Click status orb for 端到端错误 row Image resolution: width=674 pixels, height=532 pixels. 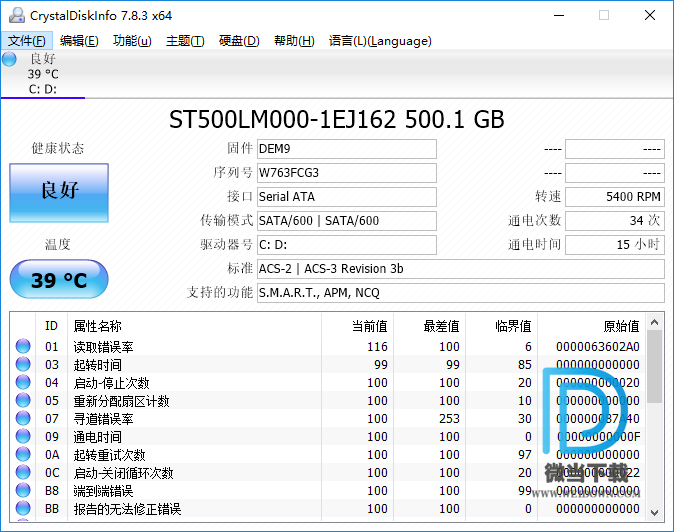[x=23, y=490]
